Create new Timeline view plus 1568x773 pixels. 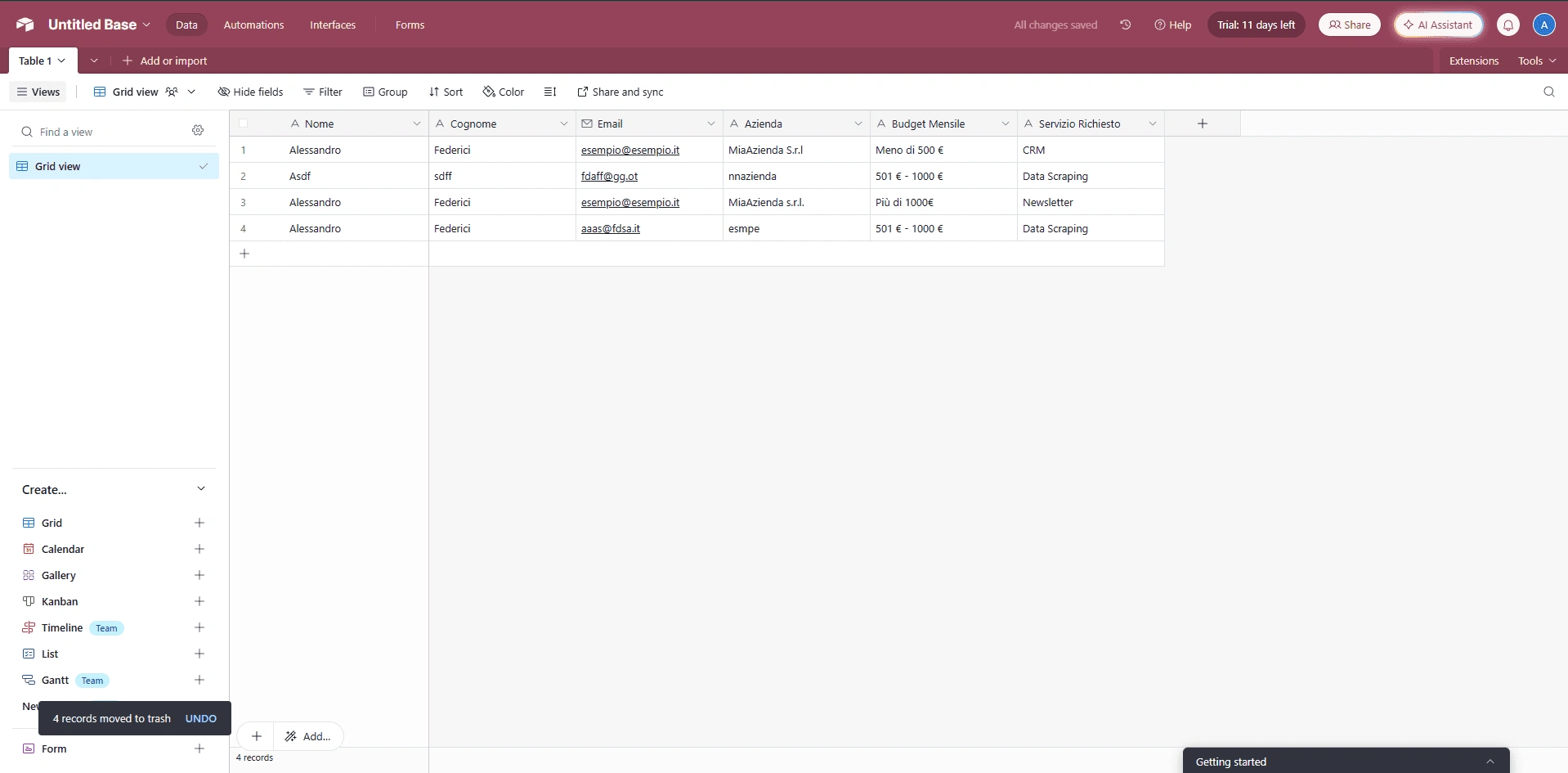[199, 627]
